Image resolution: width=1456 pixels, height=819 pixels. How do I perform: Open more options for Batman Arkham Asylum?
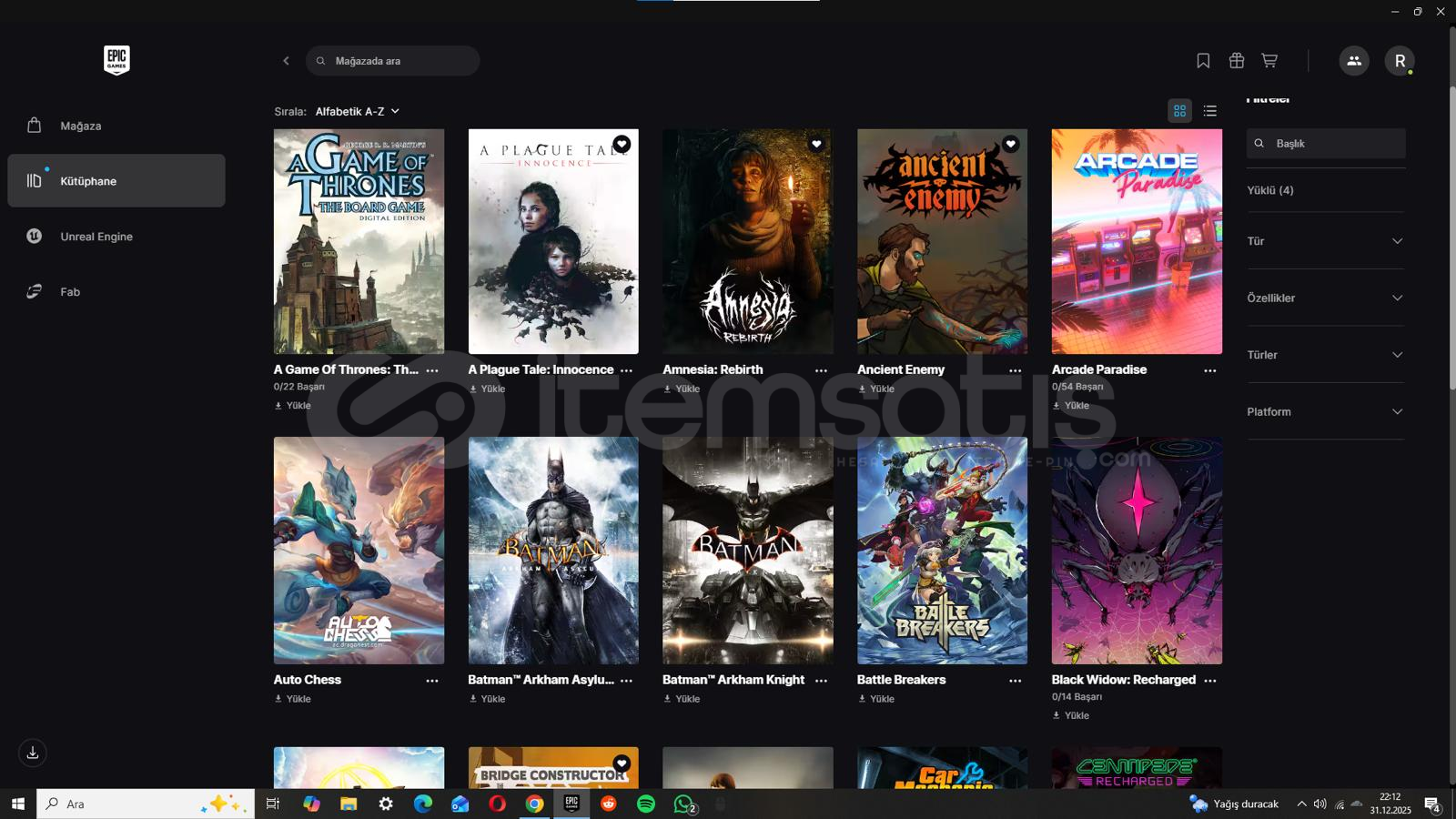(x=626, y=681)
